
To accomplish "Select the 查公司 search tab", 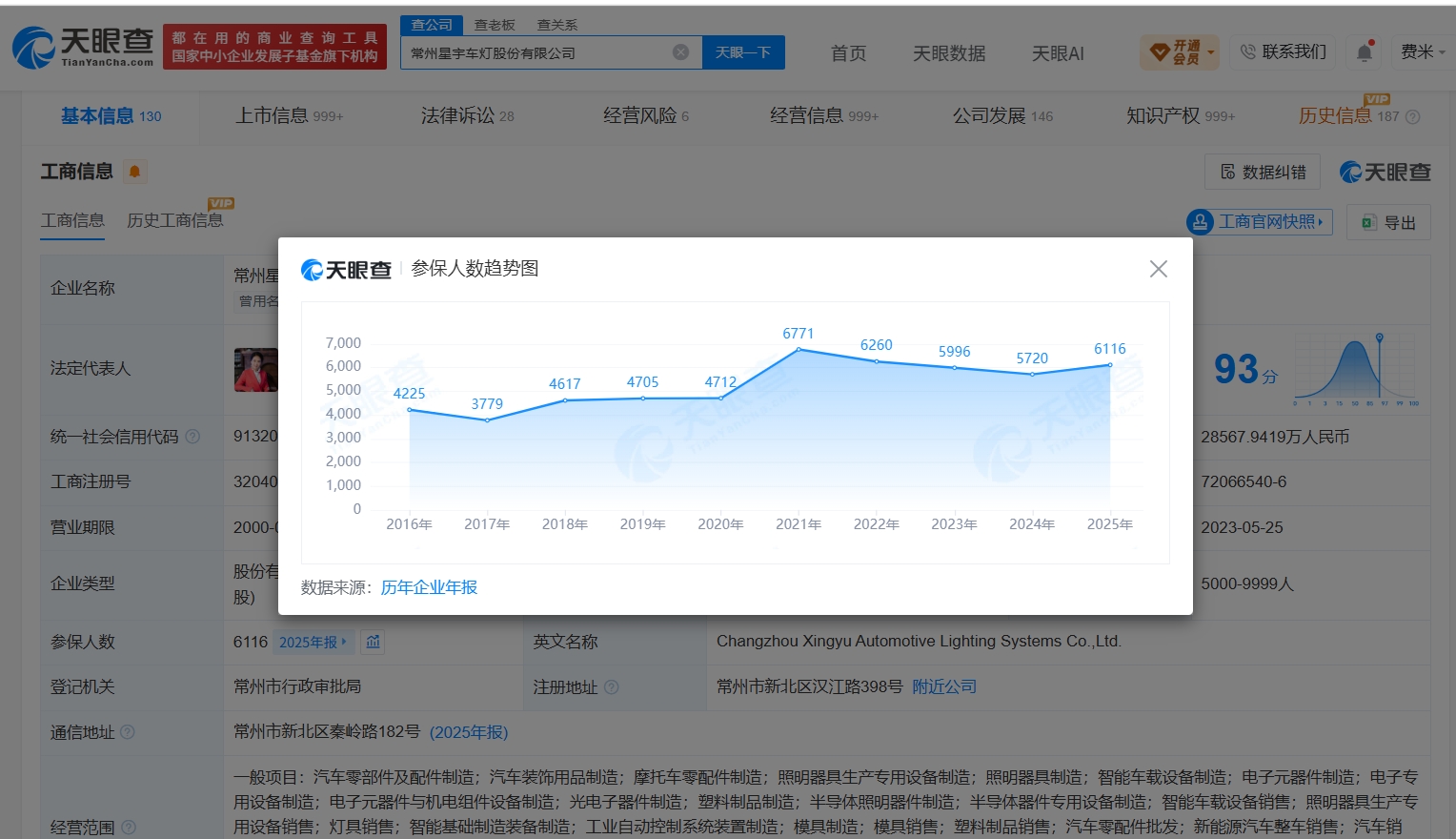I will tap(432, 25).
